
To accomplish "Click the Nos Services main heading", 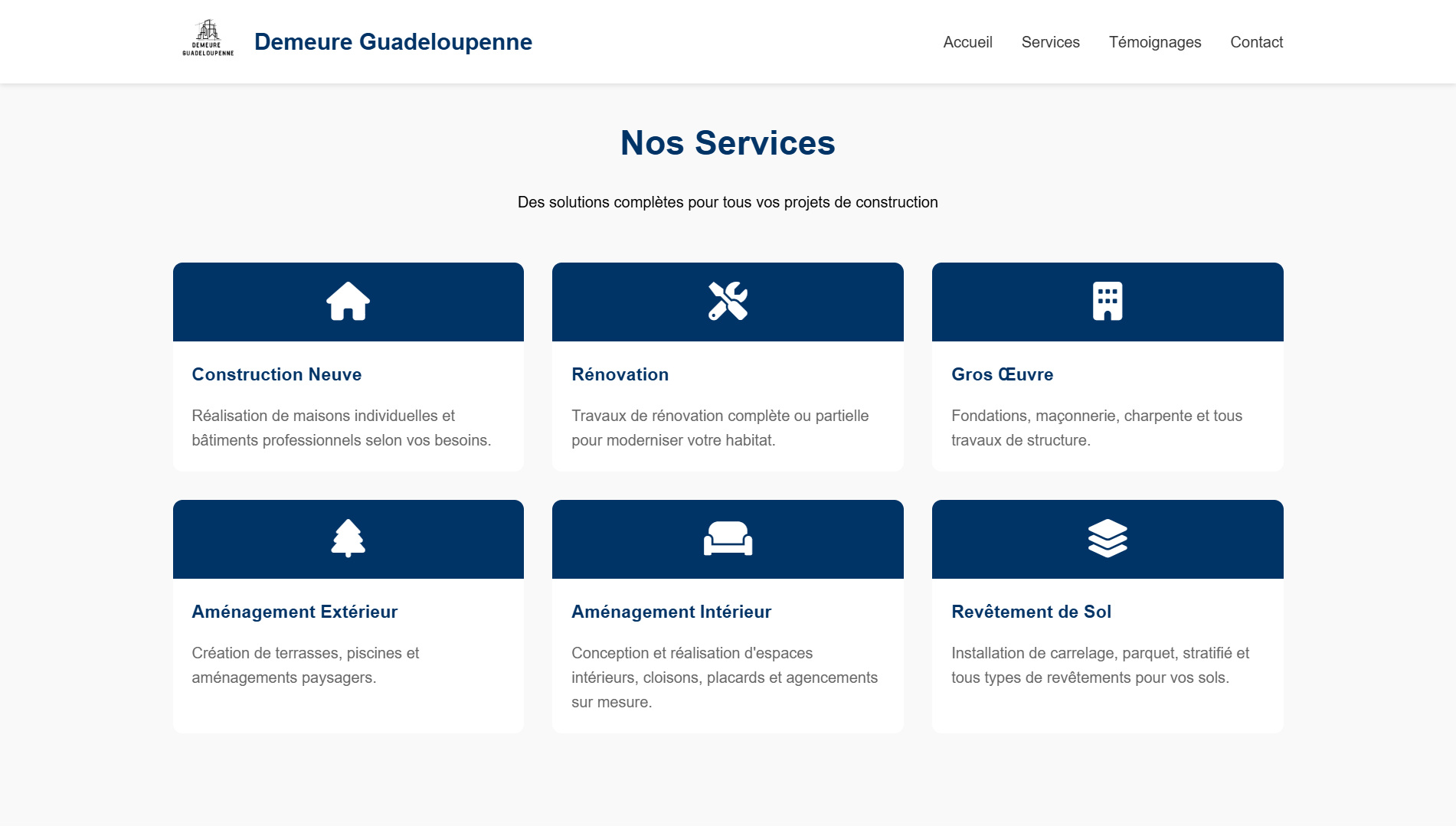I will coord(728,143).
